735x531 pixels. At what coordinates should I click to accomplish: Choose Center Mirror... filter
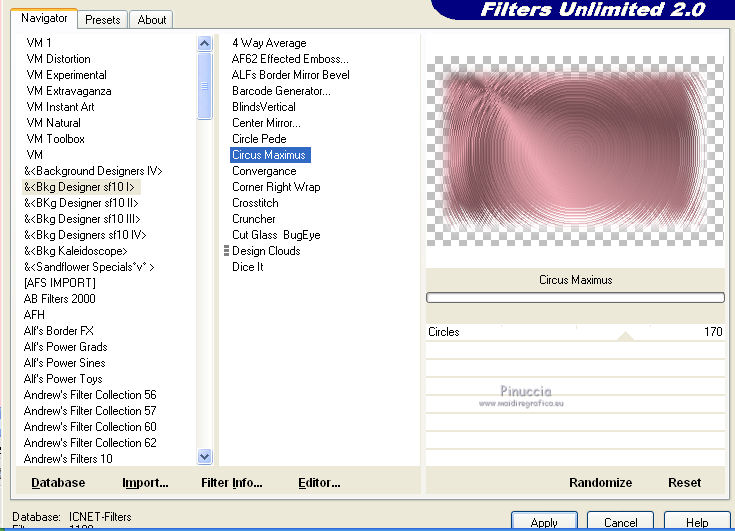coord(266,122)
